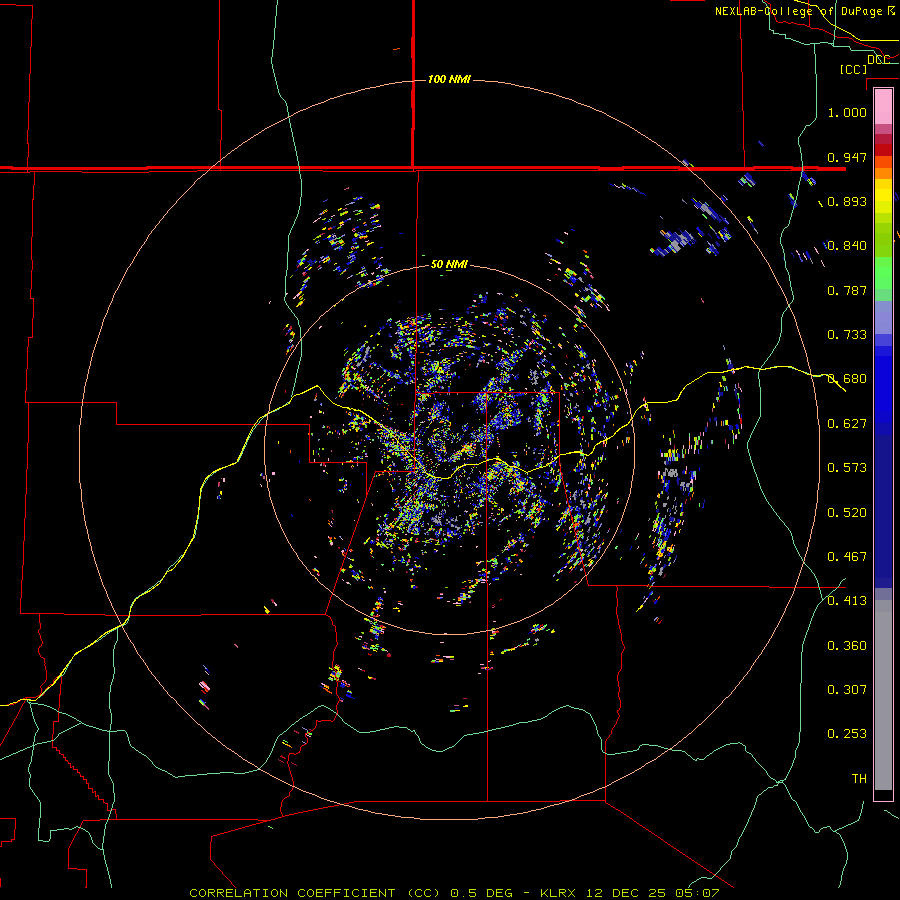Click the 0.680 scale value

[847, 379]
